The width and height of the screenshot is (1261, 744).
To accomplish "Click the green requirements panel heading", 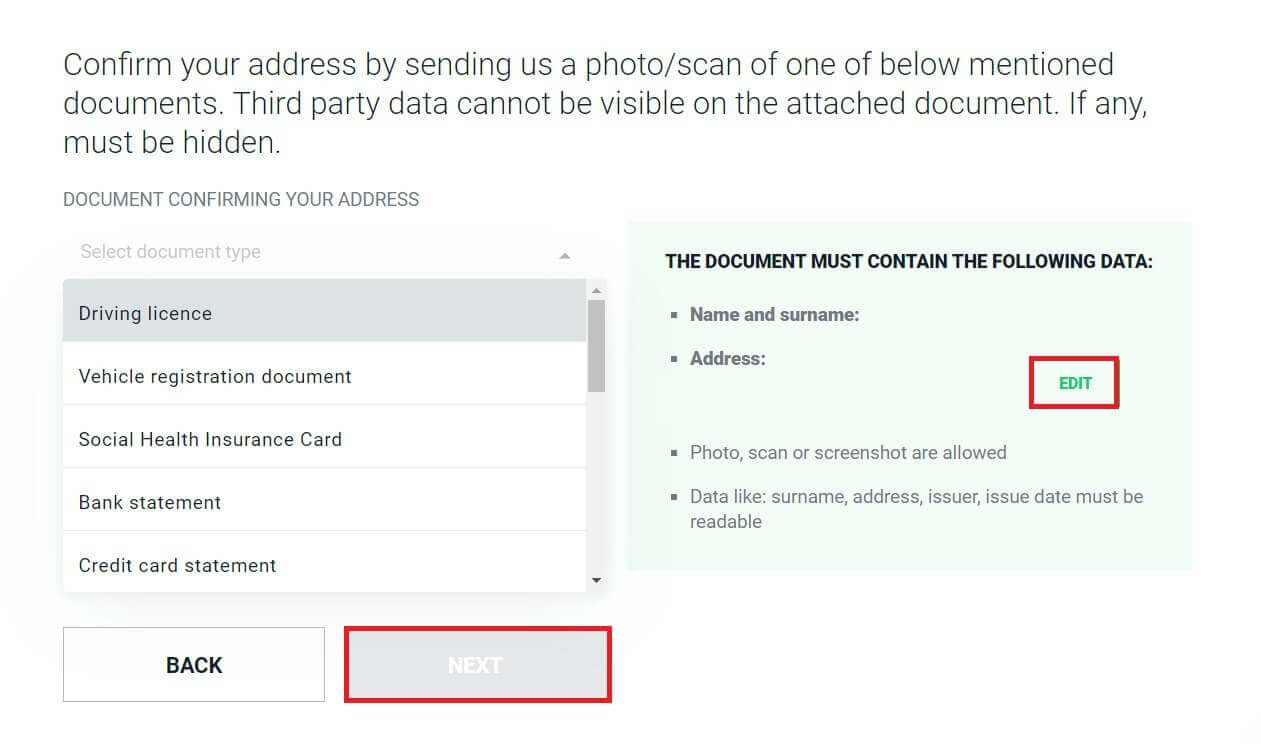I will (x=908, y=261).
